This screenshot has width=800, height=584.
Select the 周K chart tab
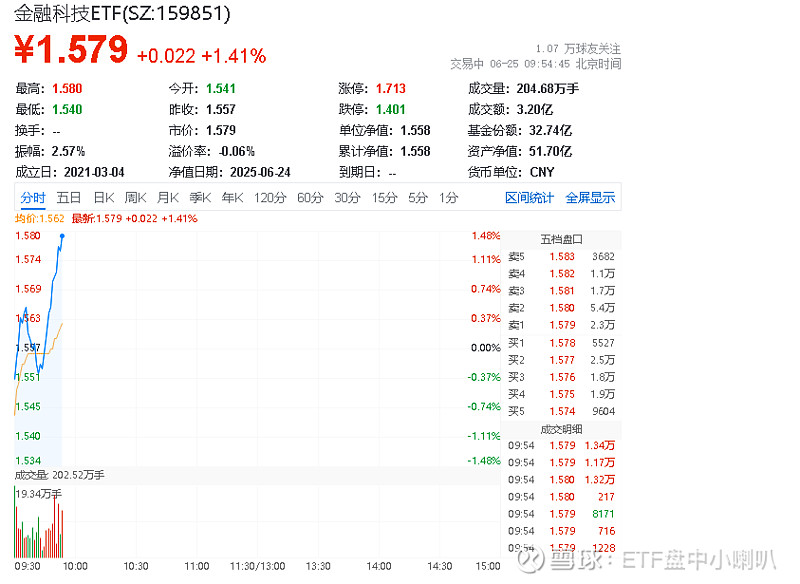click(x=136, y=197)
